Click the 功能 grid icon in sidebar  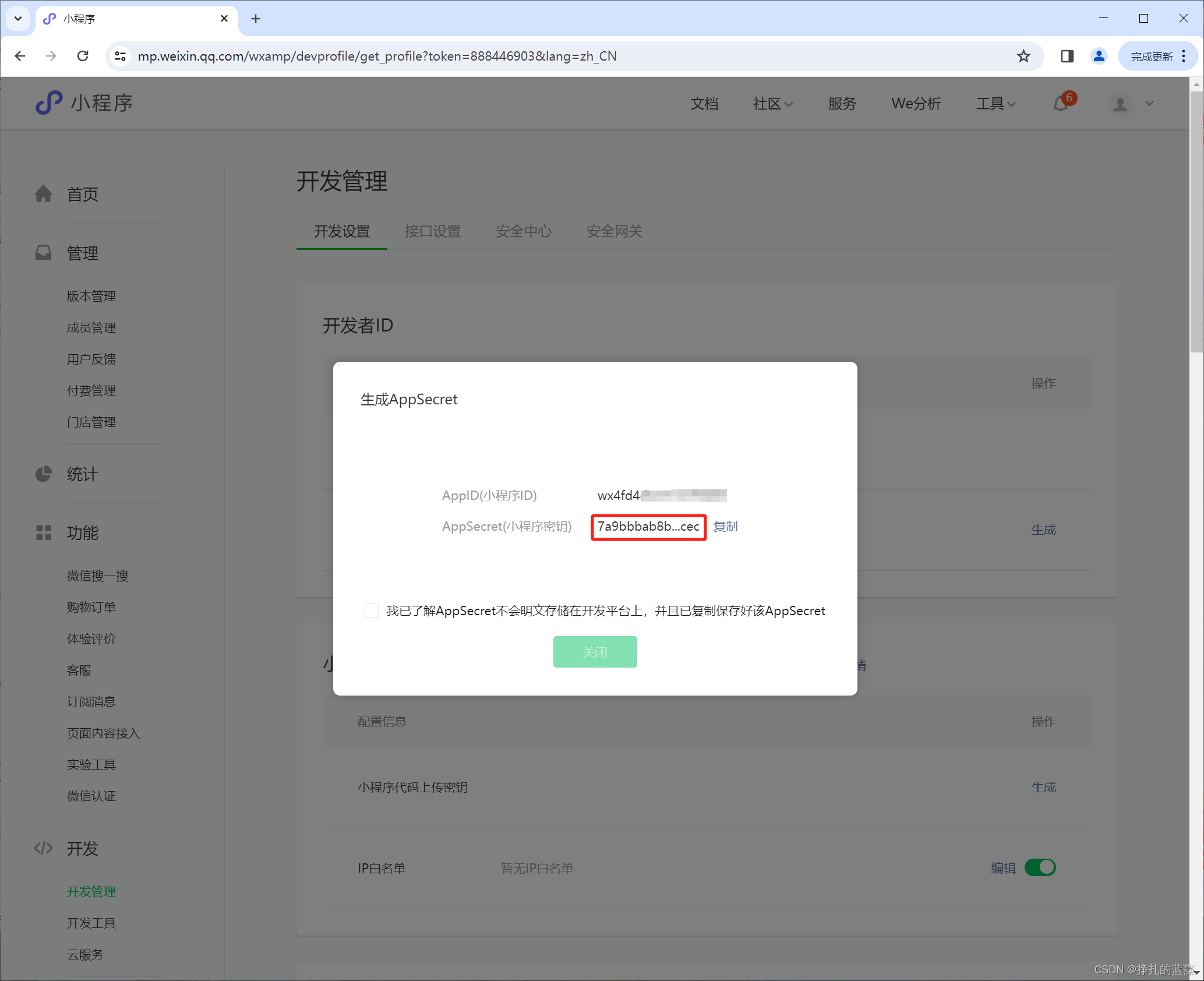pos(44,532)
